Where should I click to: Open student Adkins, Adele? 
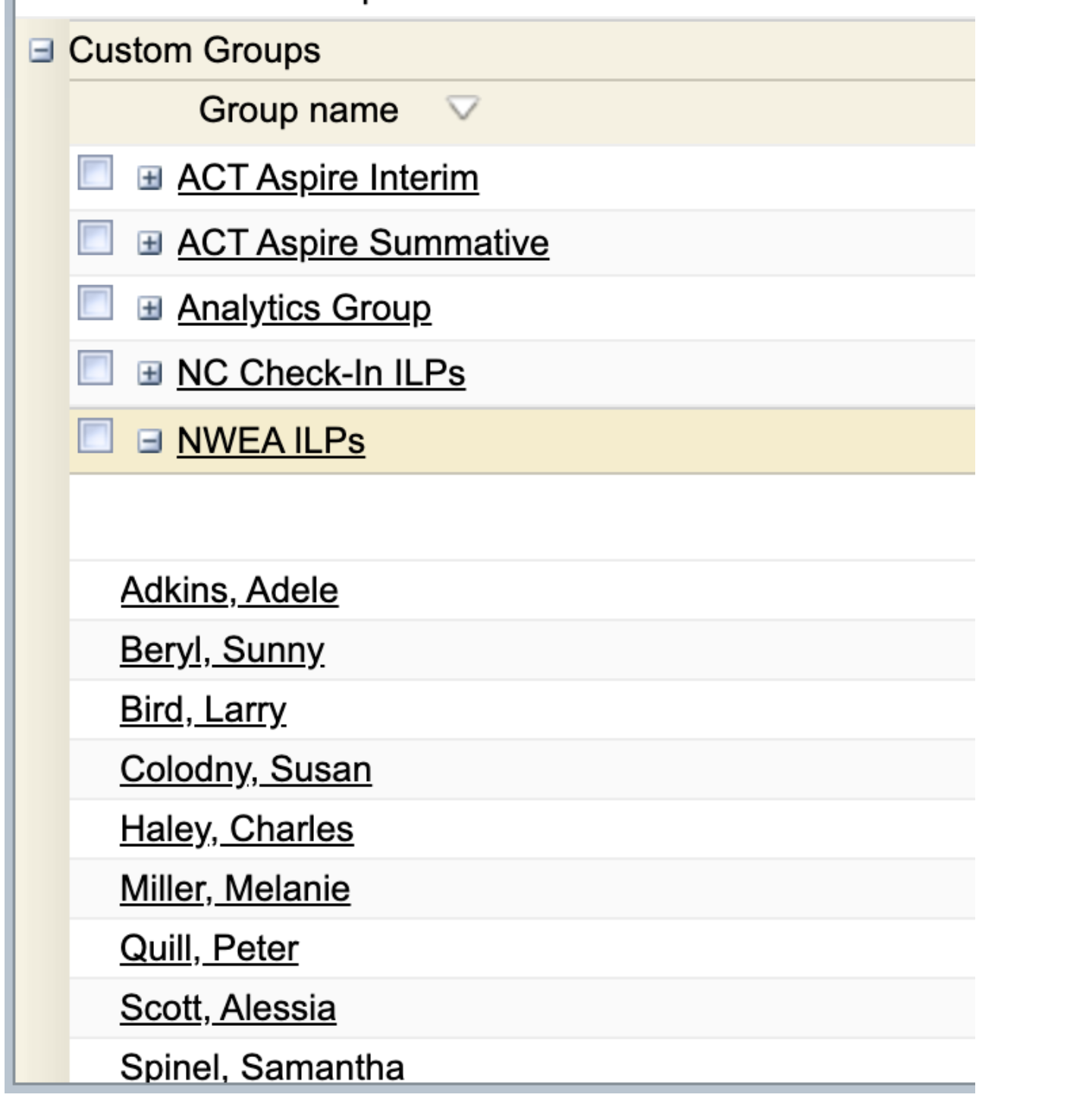tap(229, 591)
